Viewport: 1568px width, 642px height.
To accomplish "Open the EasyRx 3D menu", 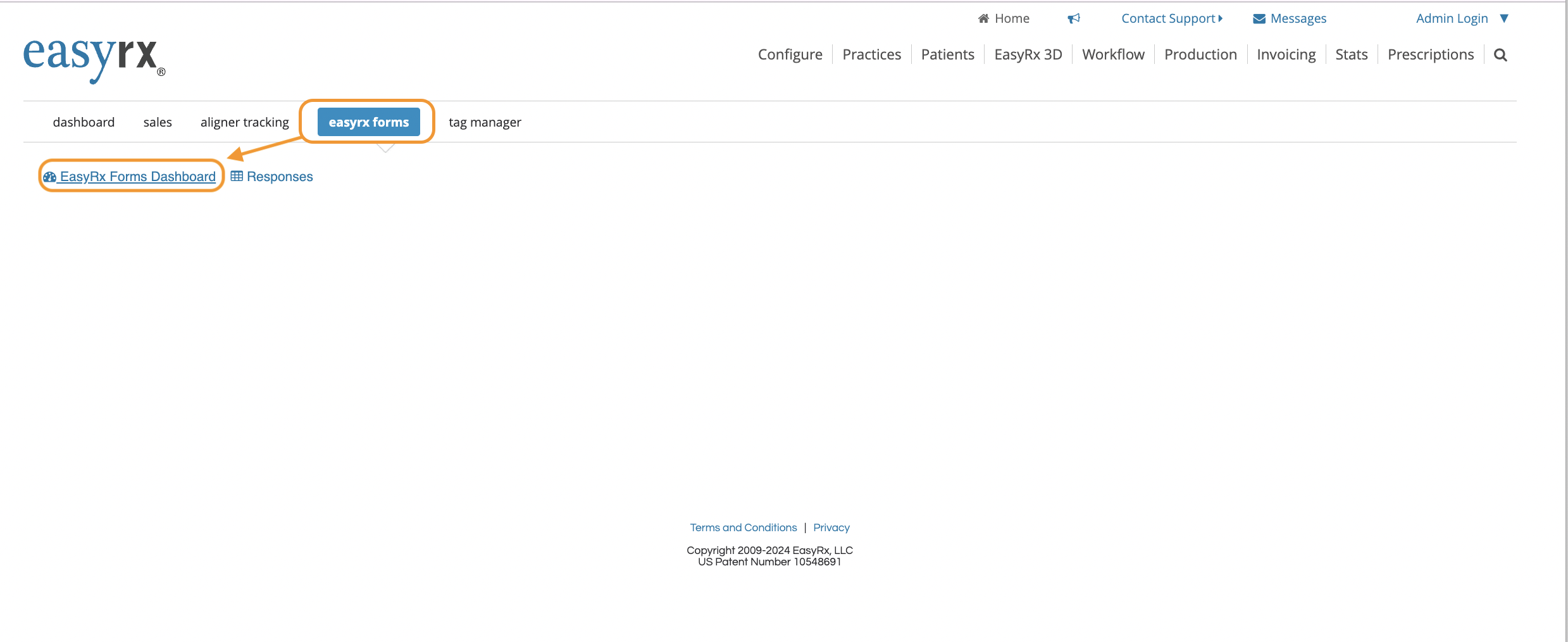I will click(x=1028, y=54).
